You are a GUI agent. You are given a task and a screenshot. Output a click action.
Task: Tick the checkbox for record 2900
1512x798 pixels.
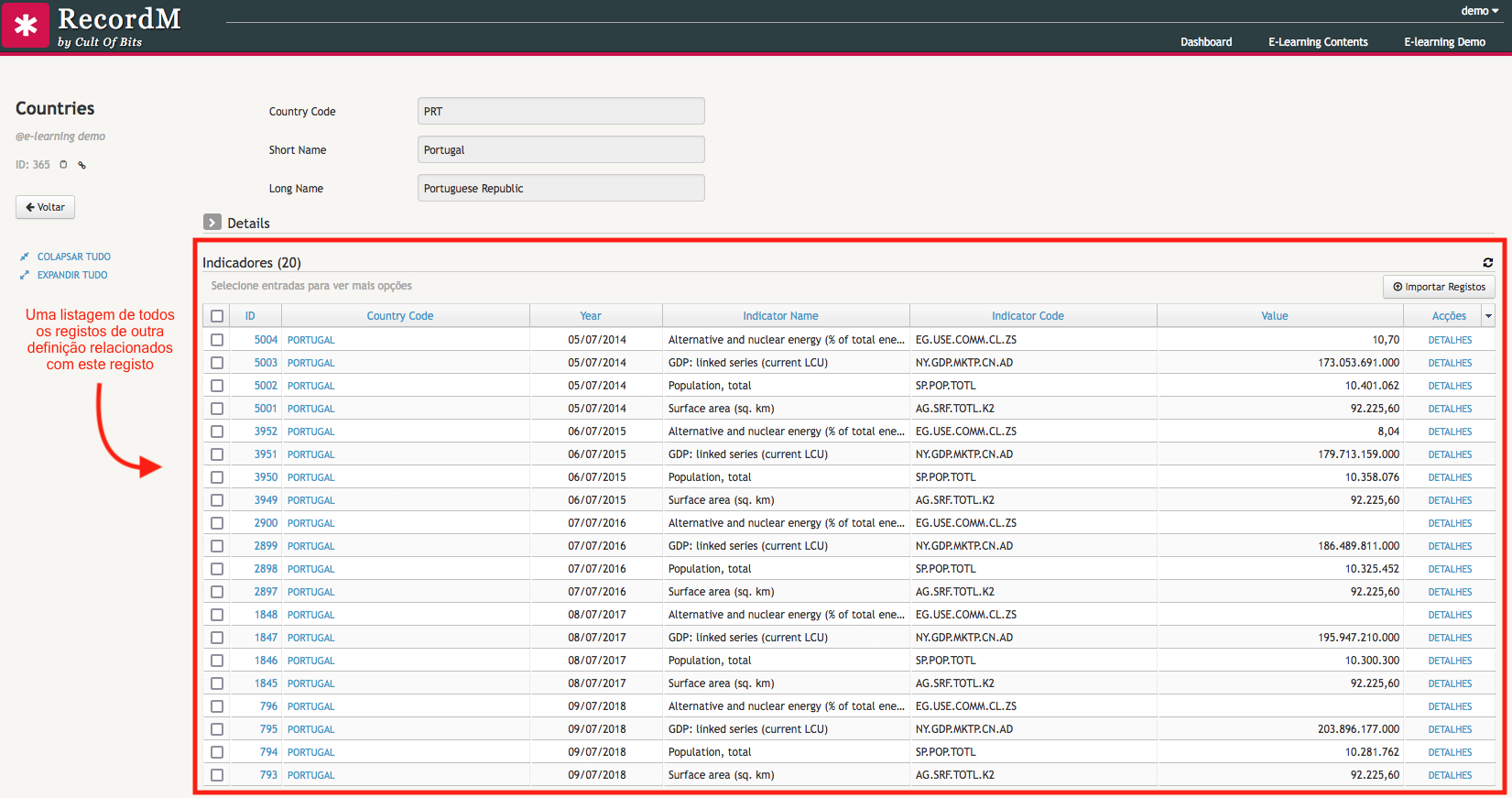pyautogui.click(x=217, y=523)
